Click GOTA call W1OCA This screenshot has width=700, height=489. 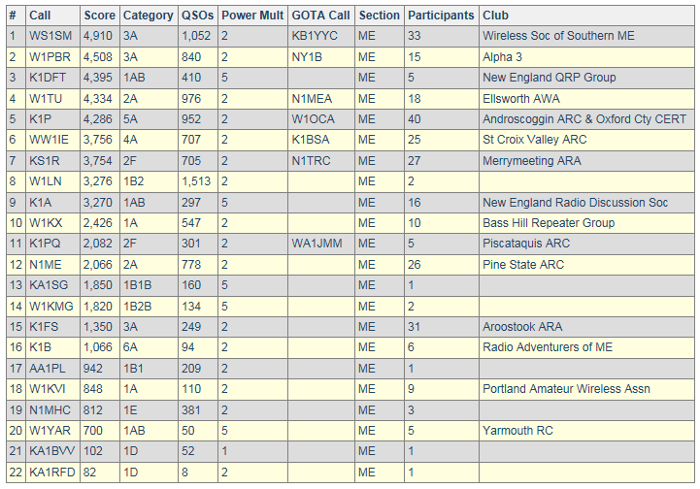[313, 119]
